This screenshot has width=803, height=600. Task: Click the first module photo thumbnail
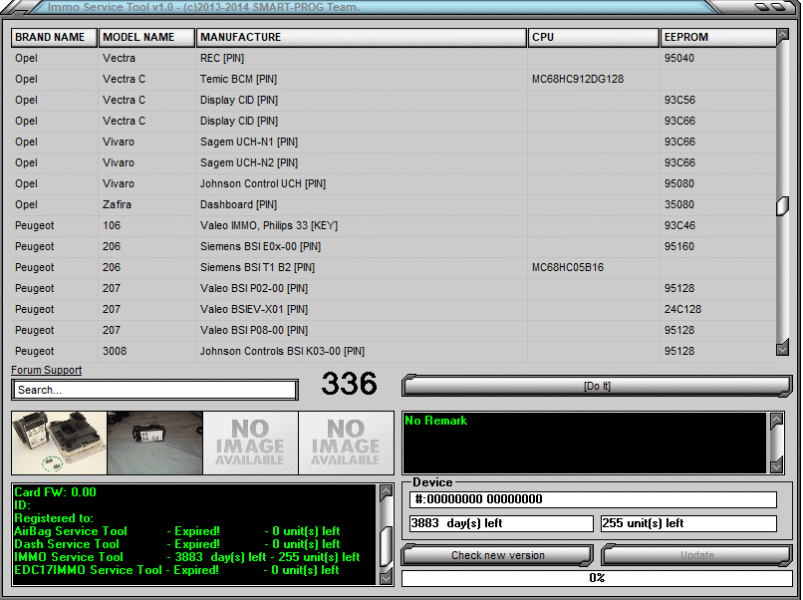(x=59, y=443)
